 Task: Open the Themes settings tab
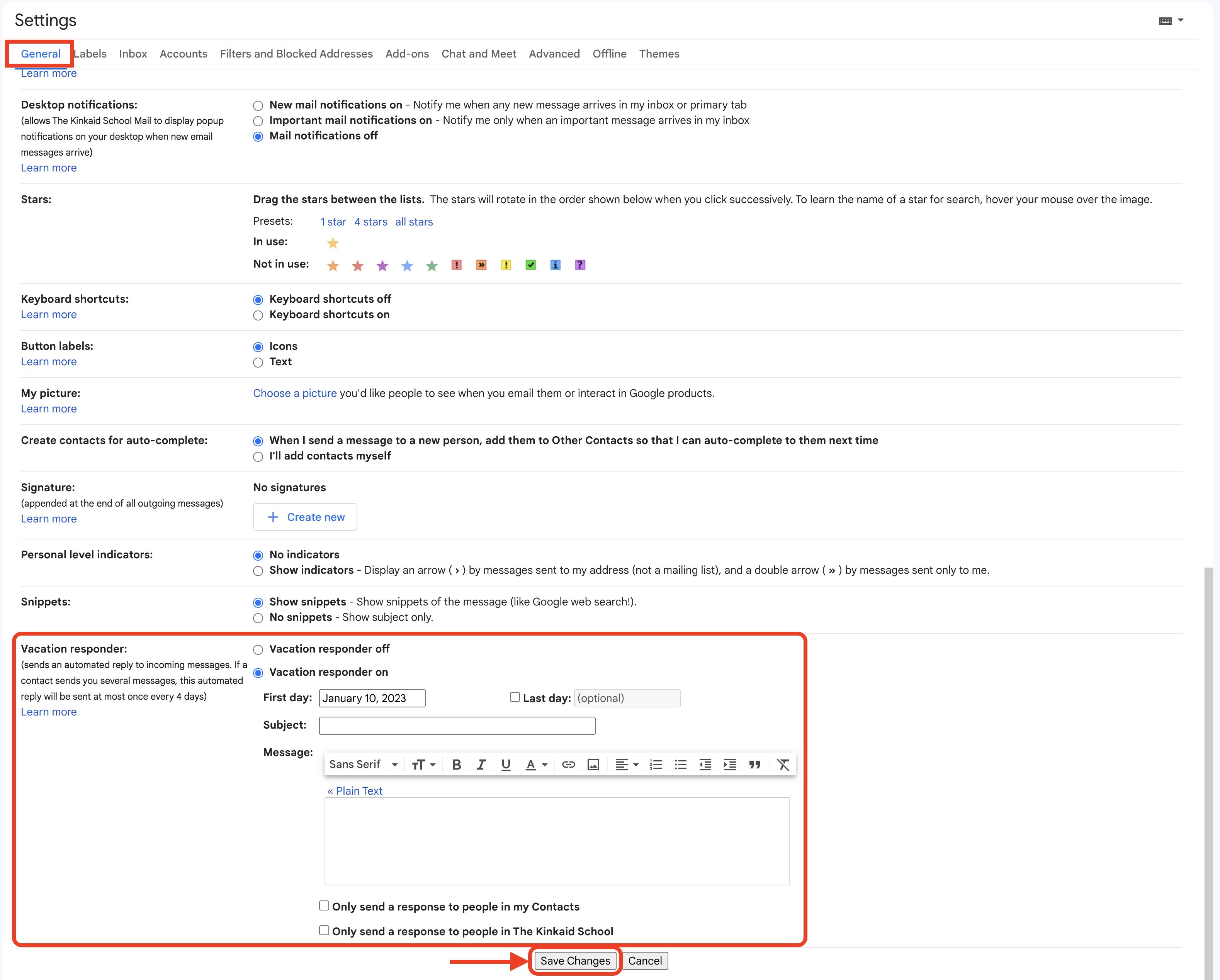coord(659,54)
